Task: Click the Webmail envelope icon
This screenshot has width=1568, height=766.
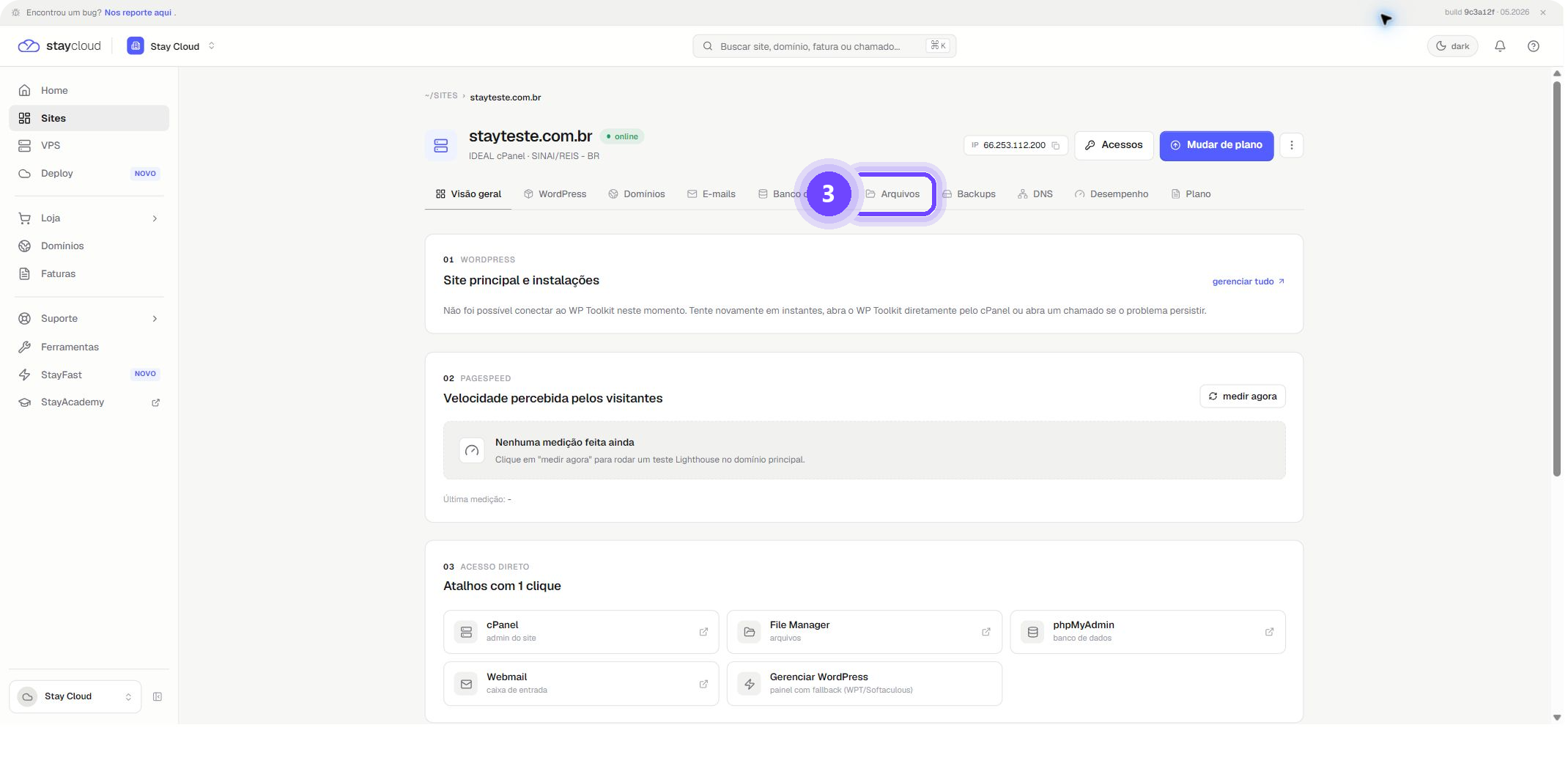Action: pyautogui.click(x=466, y=684)
